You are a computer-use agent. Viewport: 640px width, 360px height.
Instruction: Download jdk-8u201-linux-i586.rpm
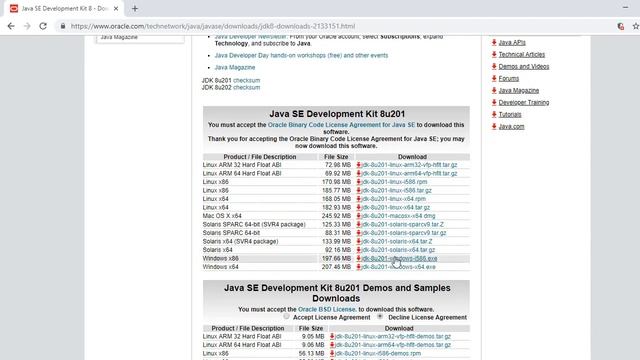coord(394,182)
